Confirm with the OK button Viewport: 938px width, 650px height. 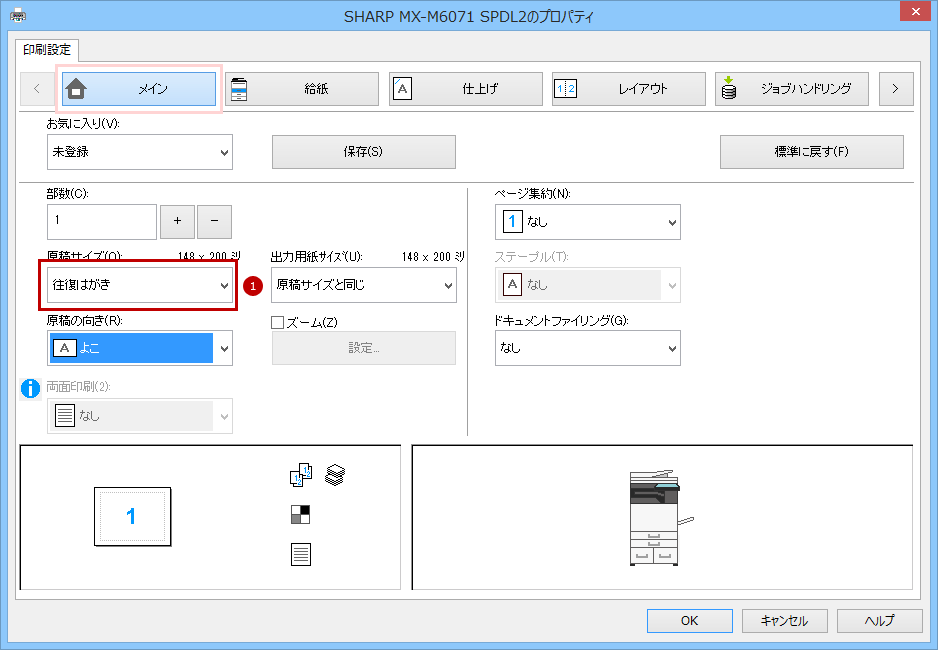click(690, 621)
